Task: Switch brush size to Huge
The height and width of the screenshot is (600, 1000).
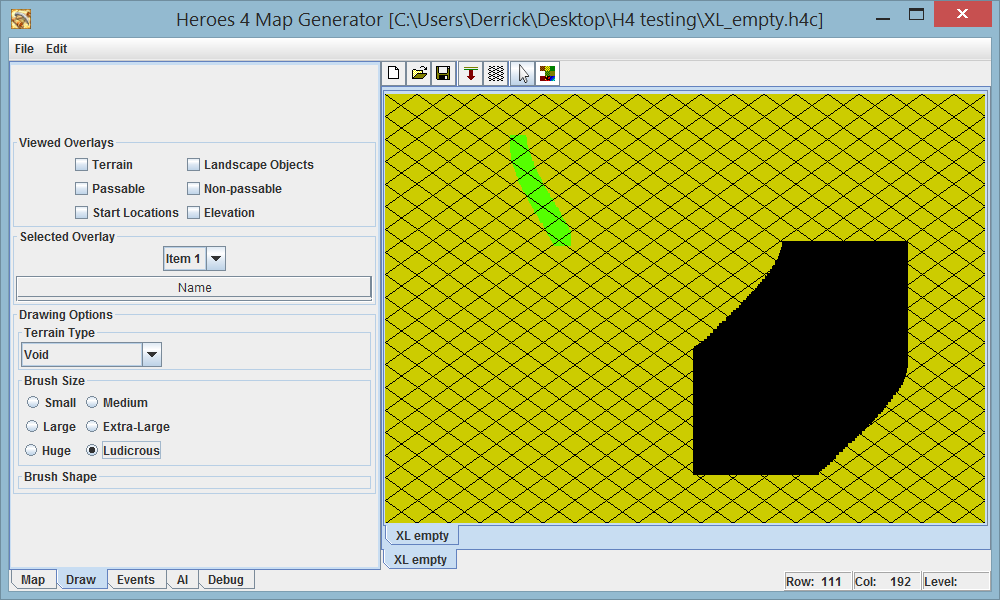Action: (31, 450)
